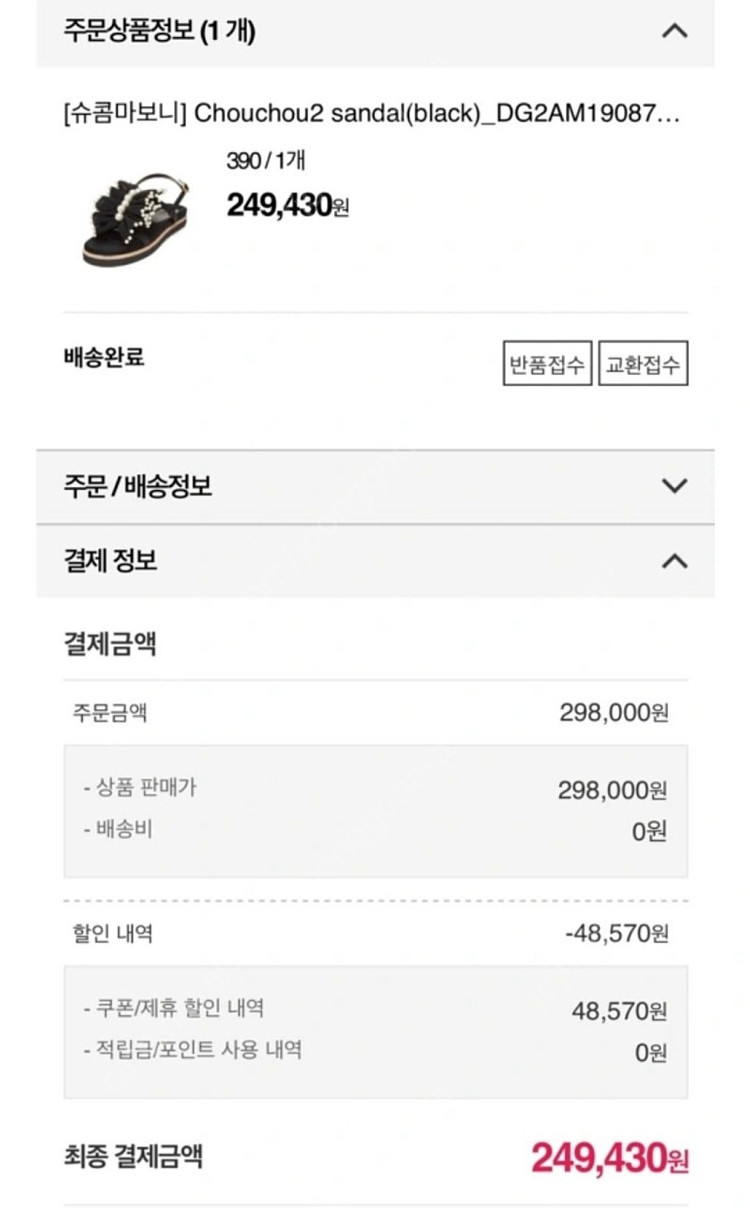Open the Chouchou2 sandal product title

[x=371, y=113]
